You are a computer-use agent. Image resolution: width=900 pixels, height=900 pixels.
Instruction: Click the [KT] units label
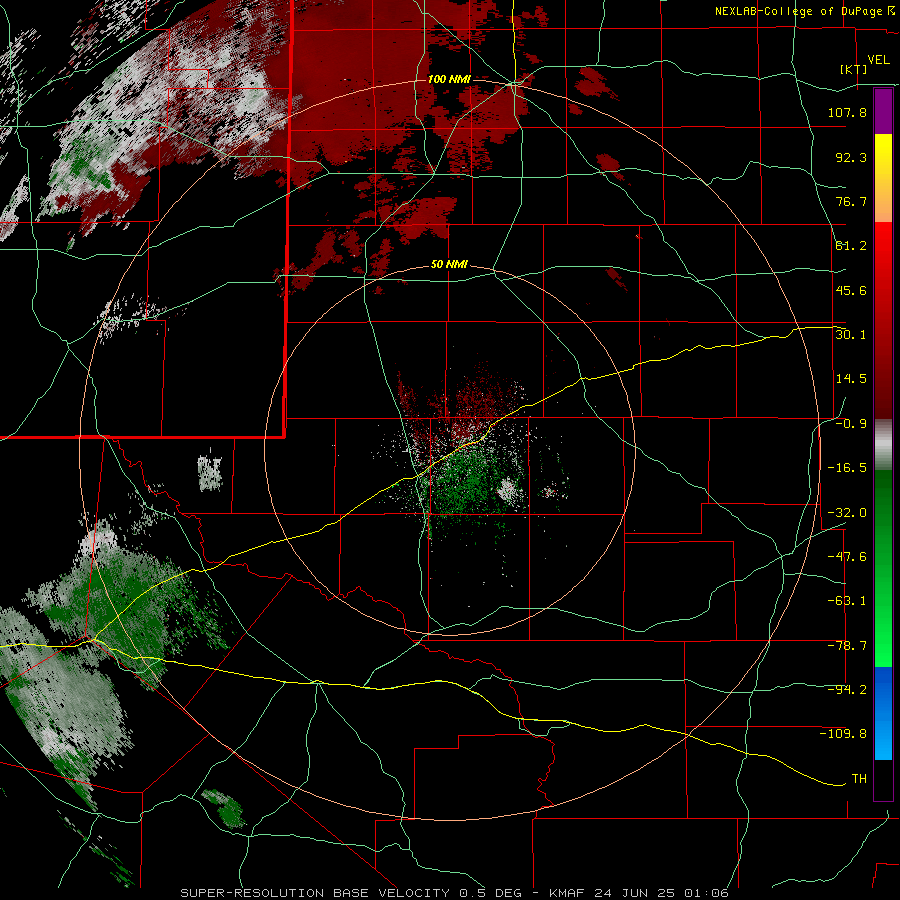pos(854,69)
